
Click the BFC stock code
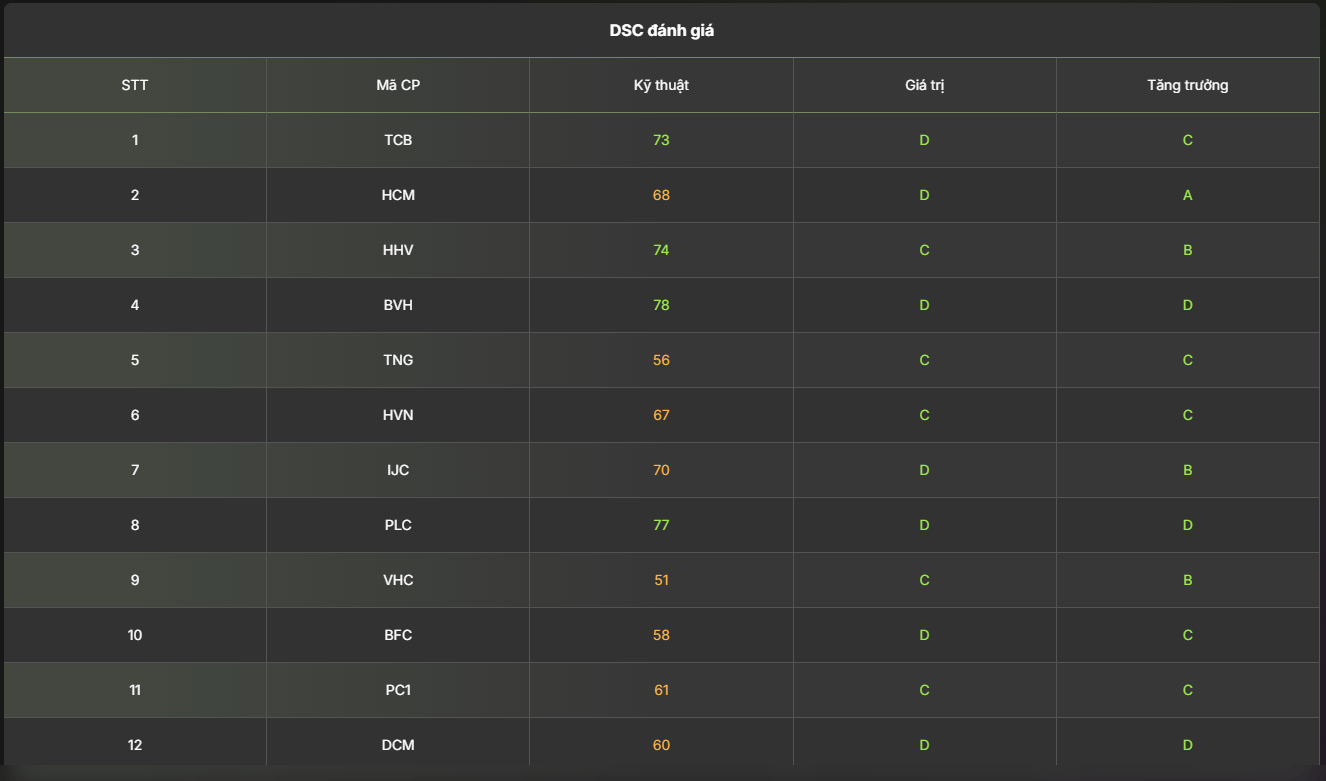click(398, 635)
